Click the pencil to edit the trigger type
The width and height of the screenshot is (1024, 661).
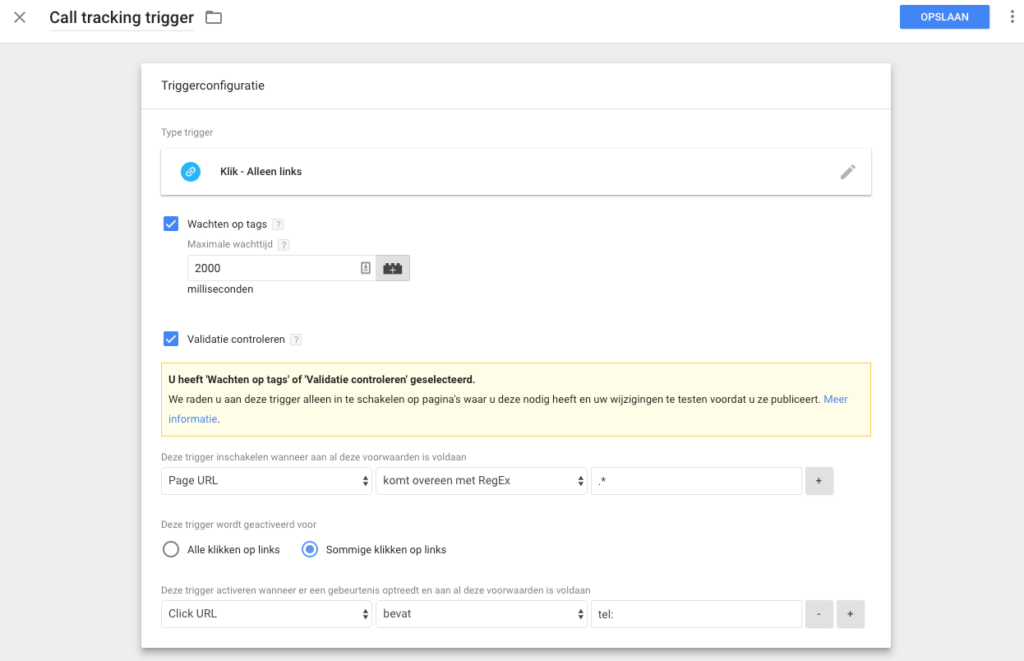pos(848,171)
